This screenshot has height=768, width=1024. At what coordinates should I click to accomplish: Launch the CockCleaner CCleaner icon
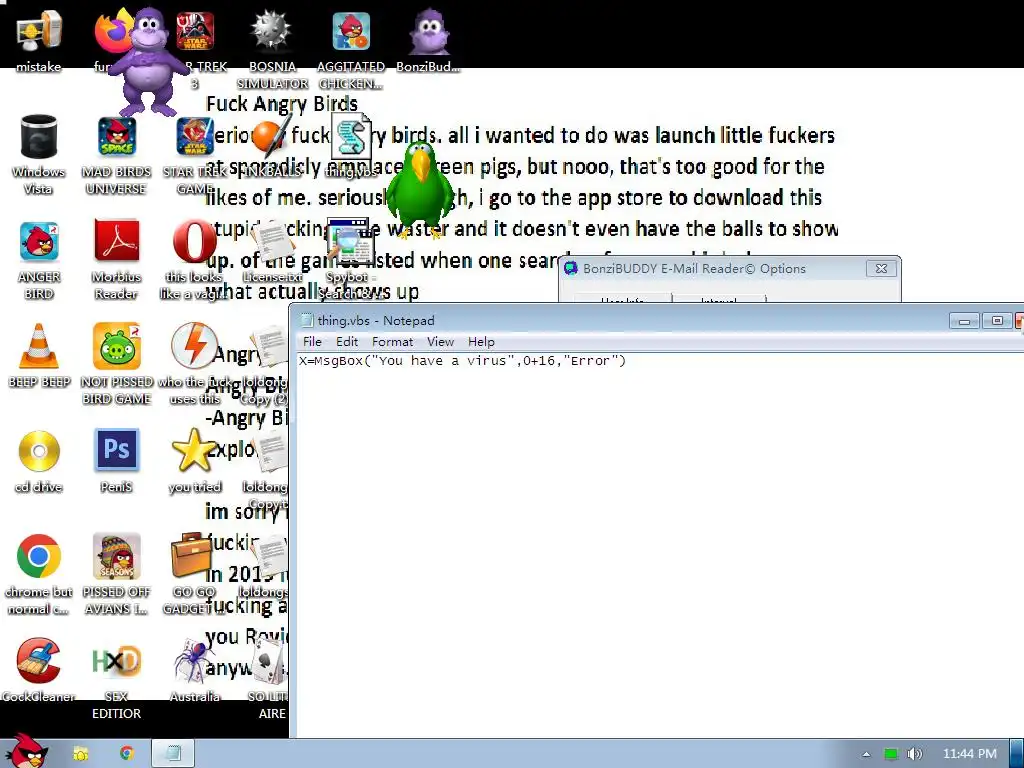(x=39, y=661)
